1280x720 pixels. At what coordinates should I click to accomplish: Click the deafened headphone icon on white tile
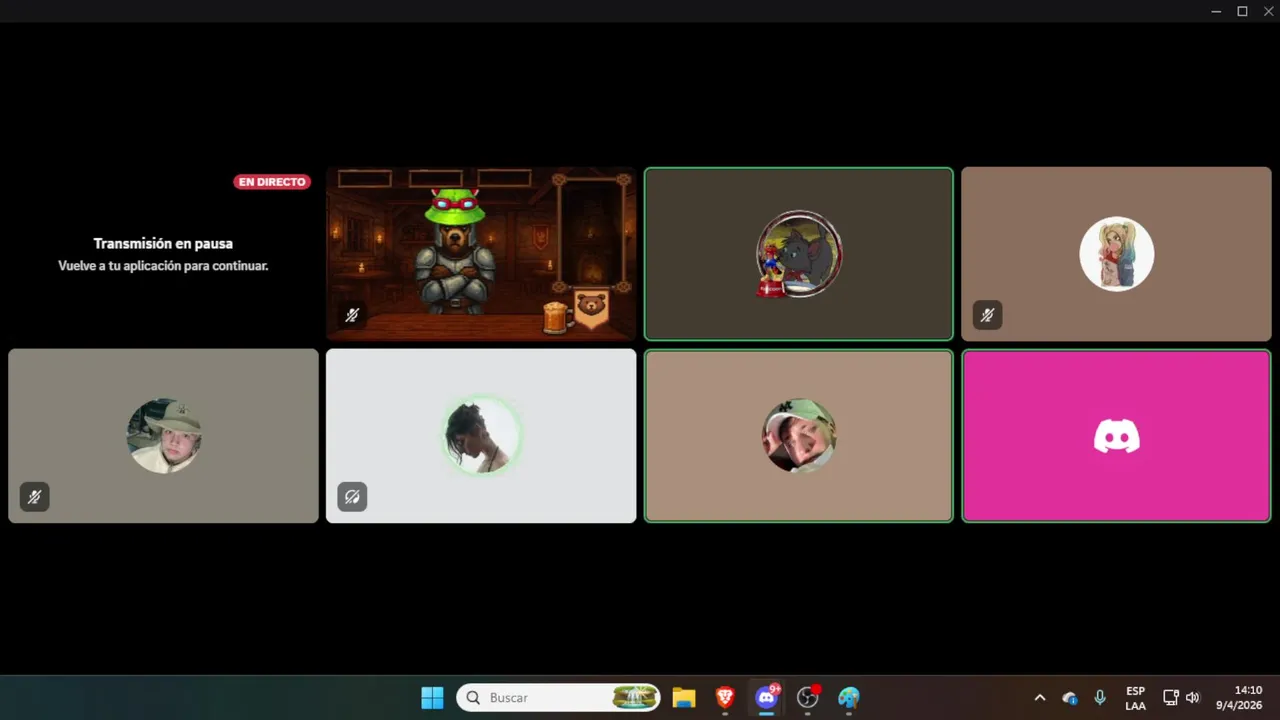[352, 497]
